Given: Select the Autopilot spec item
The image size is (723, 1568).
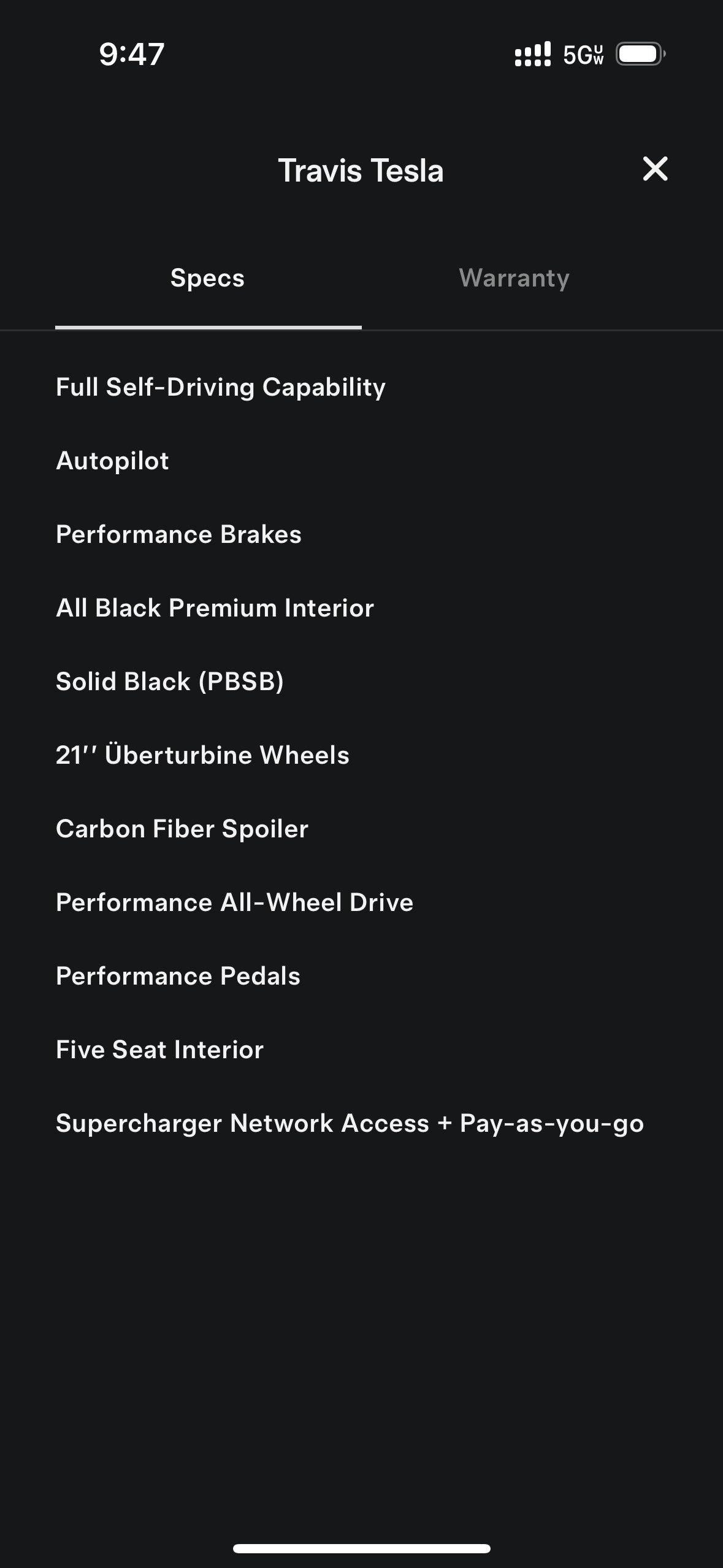Looking at the screenshot, I should [x=112, y=461].
